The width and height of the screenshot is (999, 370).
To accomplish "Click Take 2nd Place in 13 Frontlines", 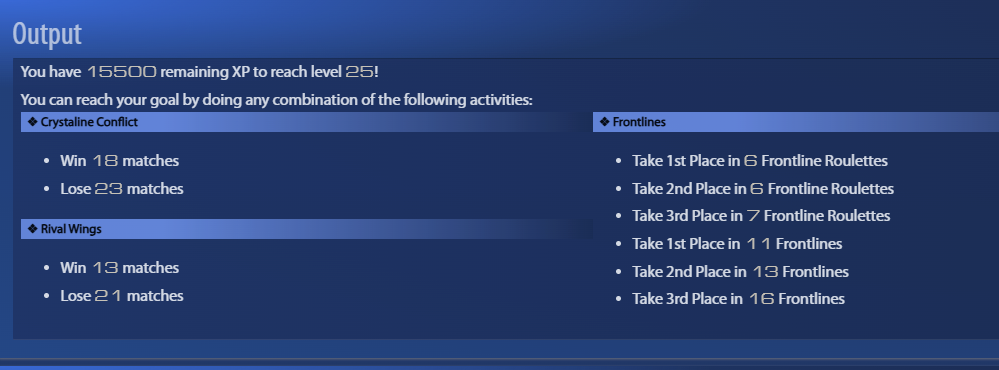I will (740, 272).
